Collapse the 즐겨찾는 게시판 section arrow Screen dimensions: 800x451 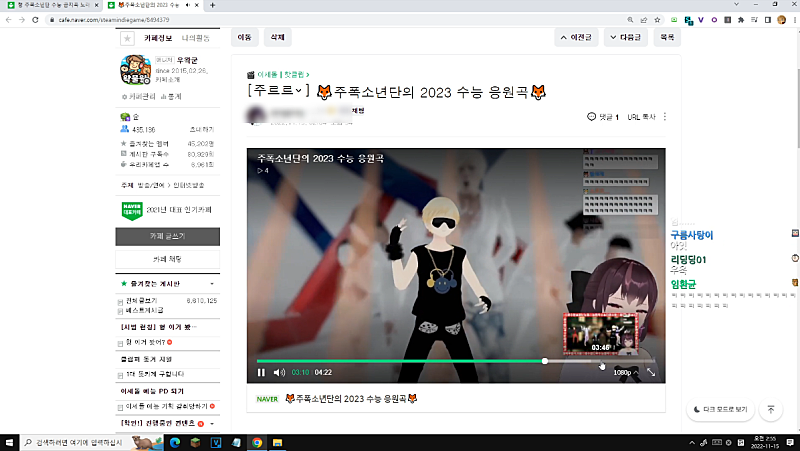212,284
